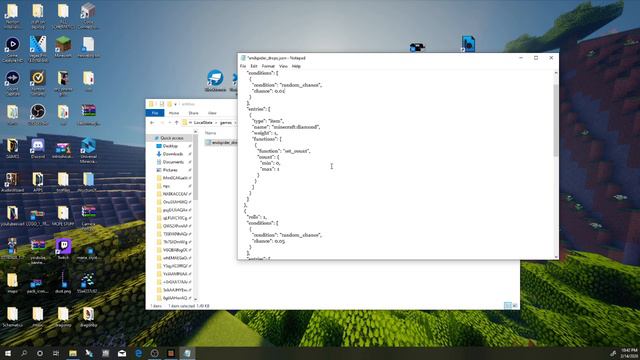
Task: Click the "chance": 0.05 line in Notepad
Action: point(269,241)
